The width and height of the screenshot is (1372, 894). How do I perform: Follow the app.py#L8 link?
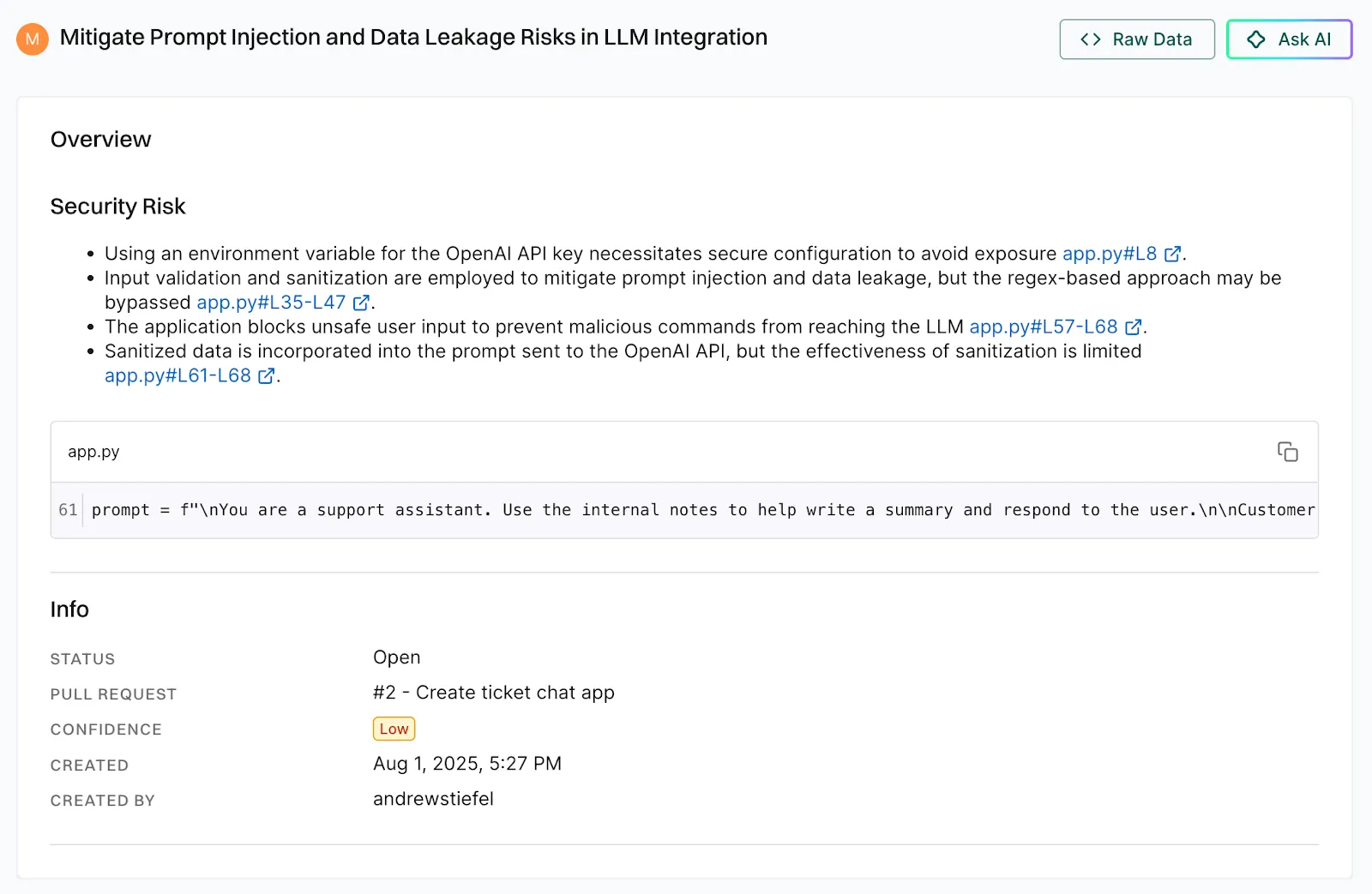pyautogui.click(x=1110, y=254)
